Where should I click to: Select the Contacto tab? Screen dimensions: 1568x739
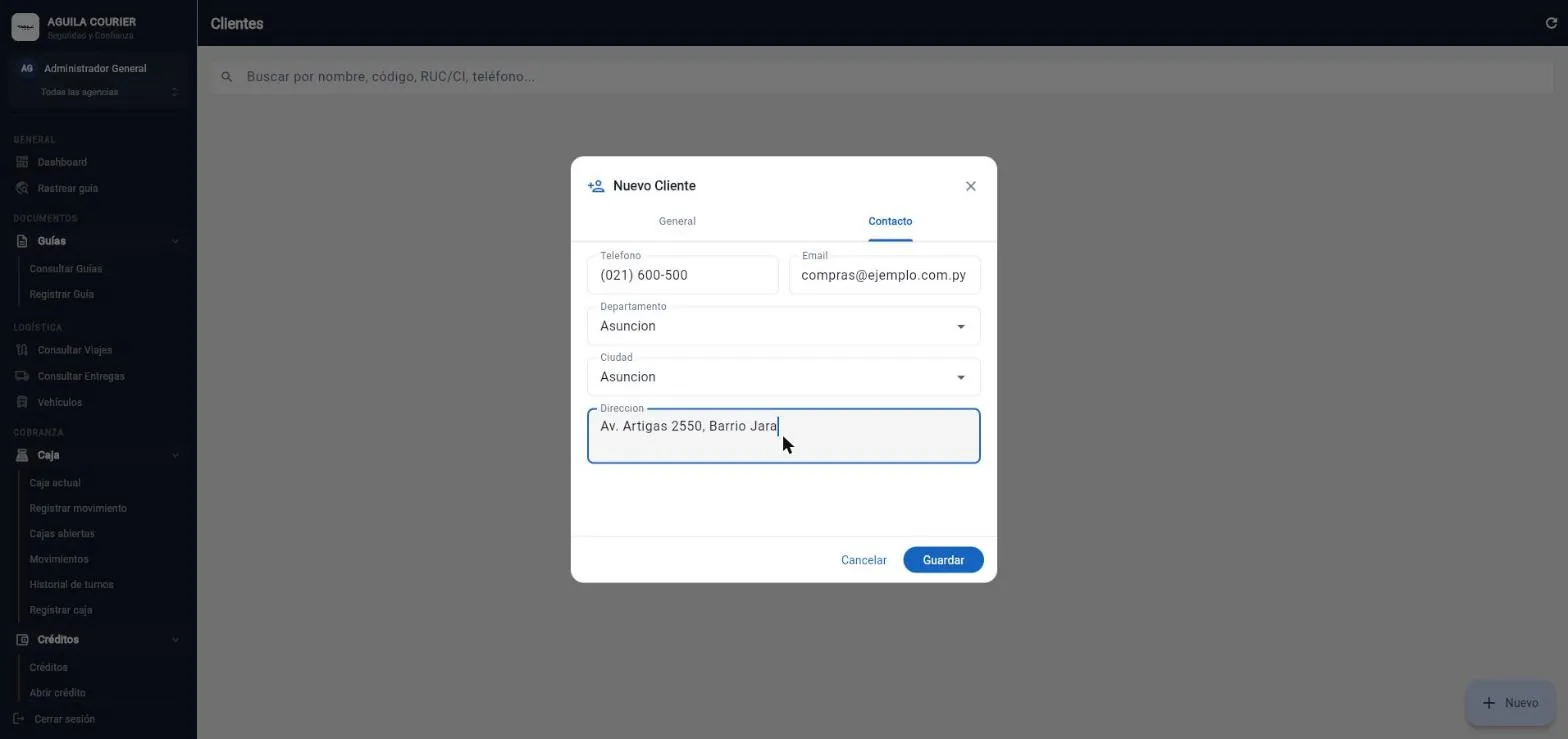tap(890, 221)
